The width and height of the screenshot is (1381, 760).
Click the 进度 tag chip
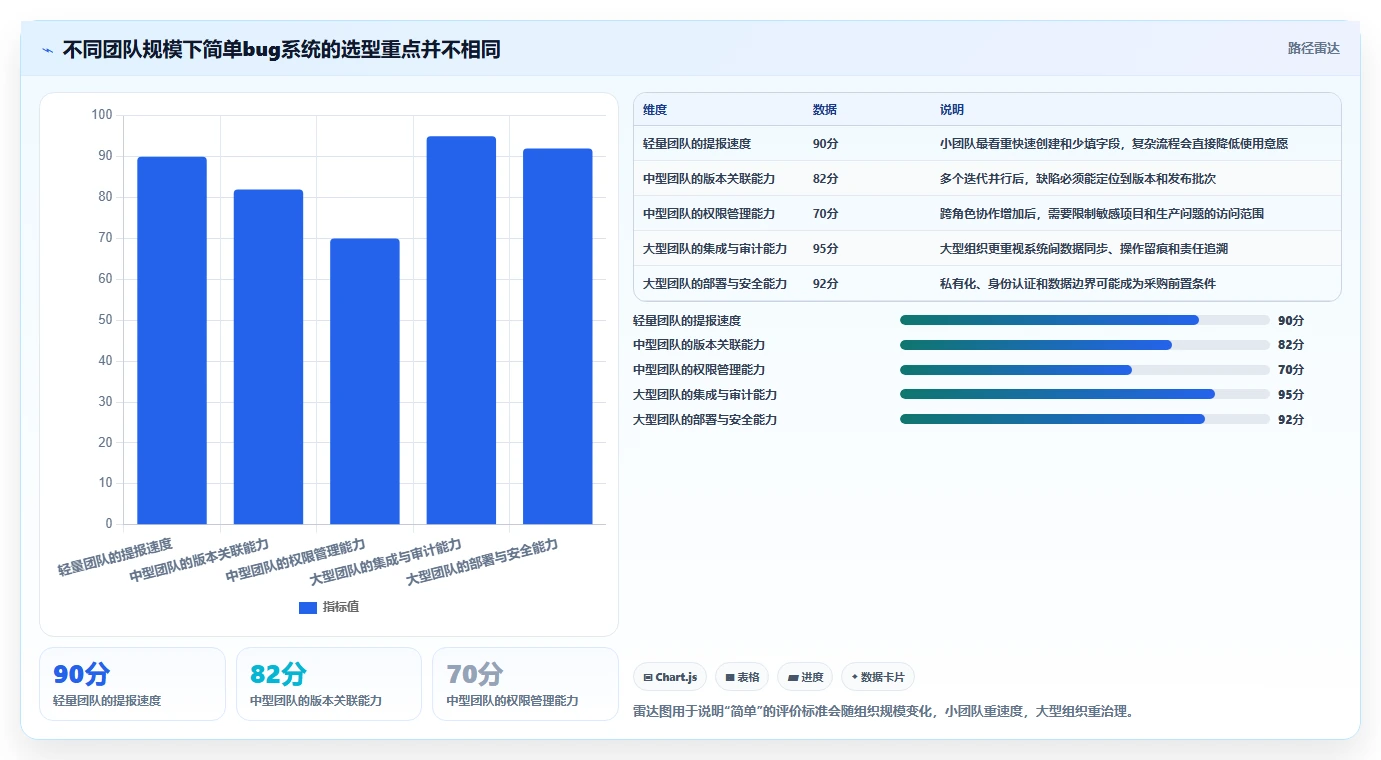click(805, 677)
